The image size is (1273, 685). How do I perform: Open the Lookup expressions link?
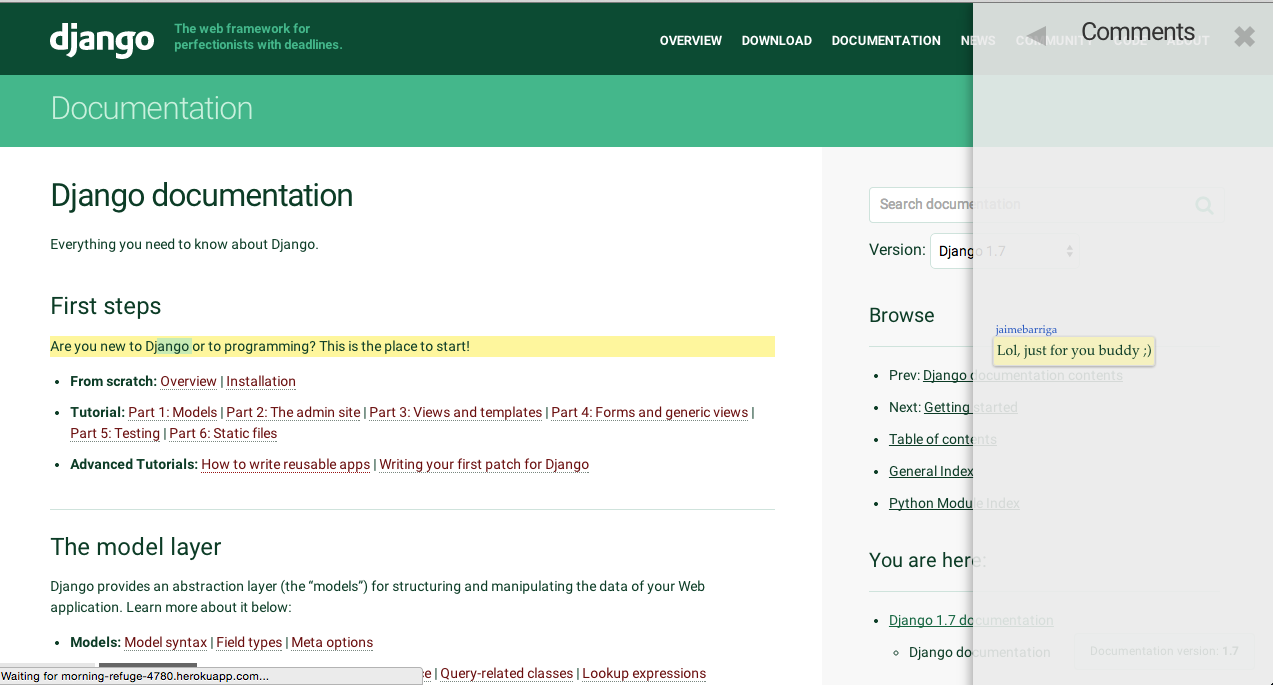(644, 673)
